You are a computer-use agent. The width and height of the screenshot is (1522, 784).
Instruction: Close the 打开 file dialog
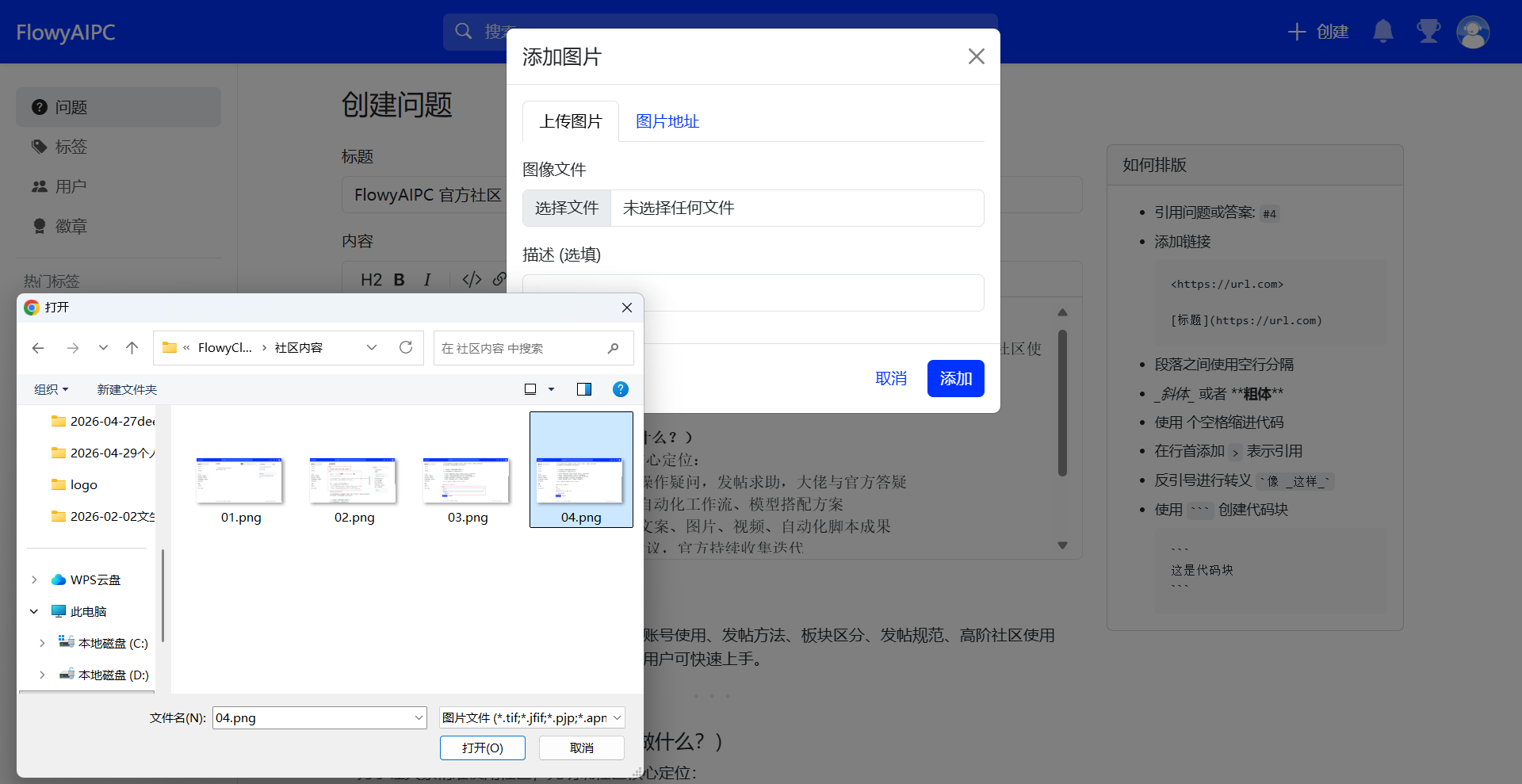coord(627,308)
